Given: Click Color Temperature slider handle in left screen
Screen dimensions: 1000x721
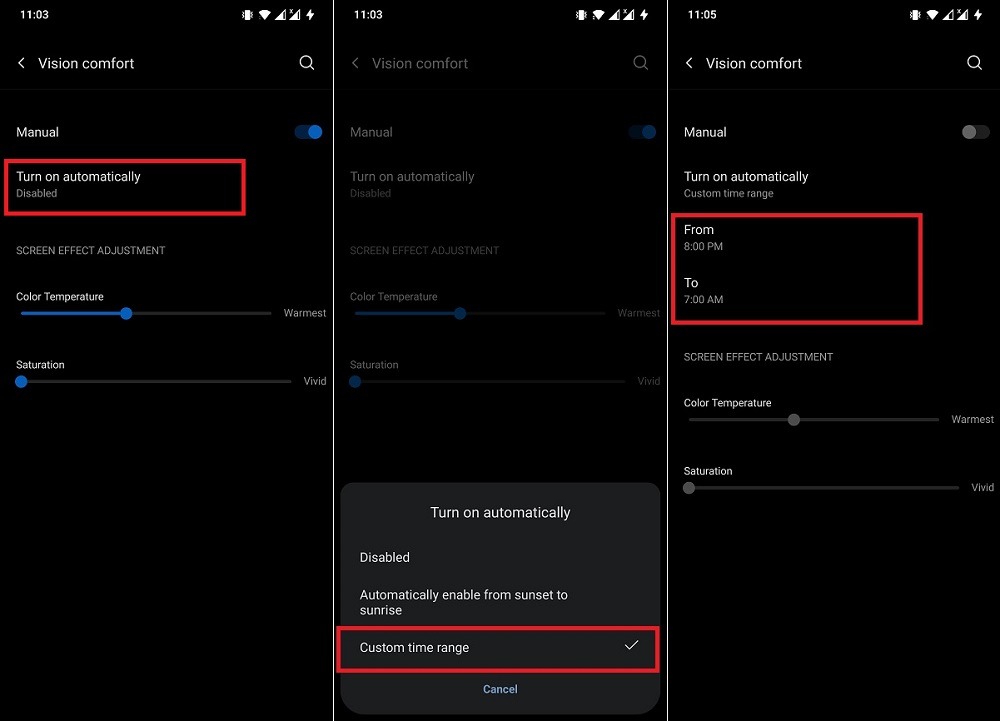Looking at the screenshot, I should tap(126, 313).
